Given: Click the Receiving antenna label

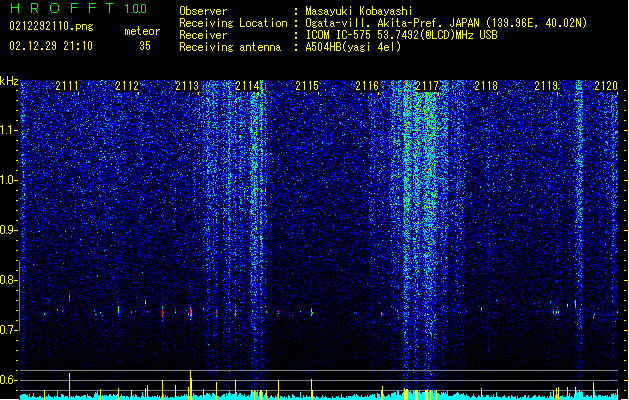Looking at the screenshot, I should click(230, 47).
